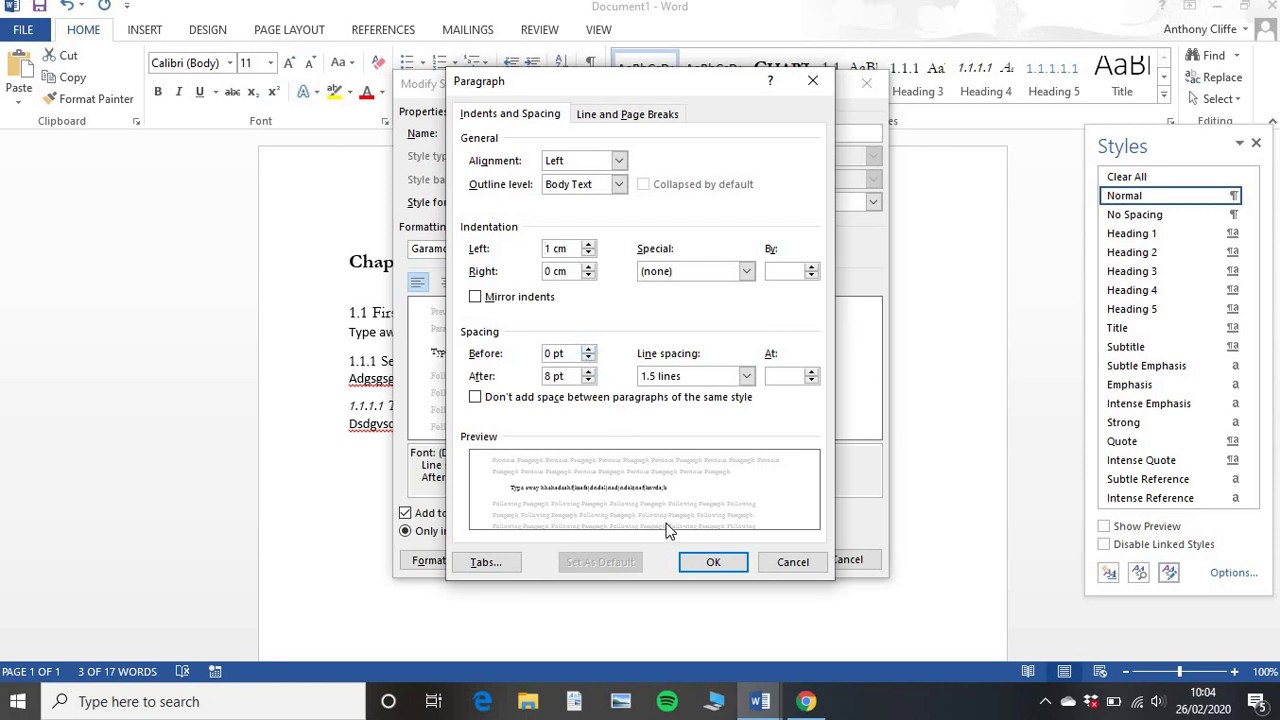1280x720 pixels.
Task: Apply strikethrough from the Font group
Action: (x=232, y=92)
